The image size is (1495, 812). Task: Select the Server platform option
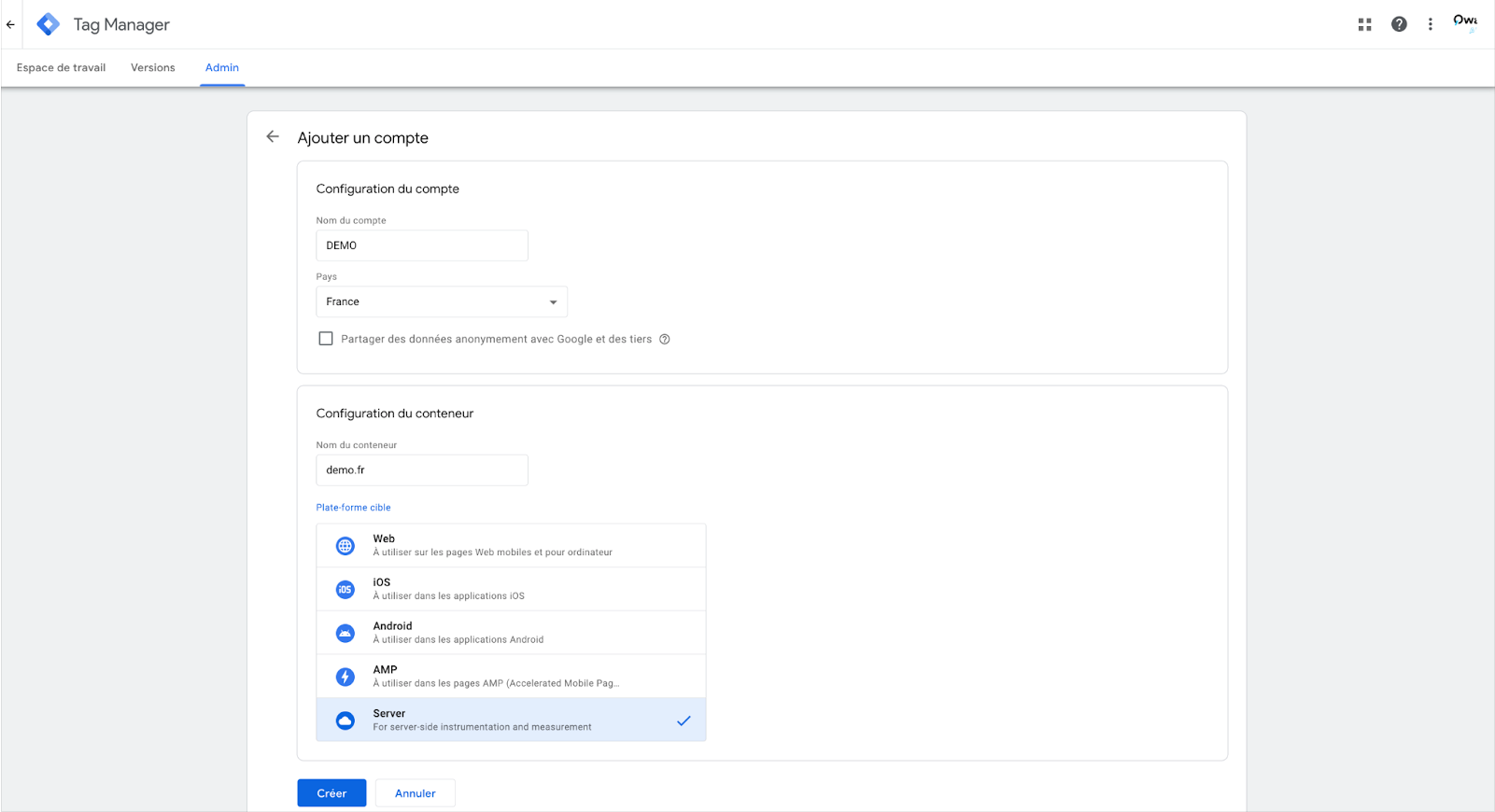511,720
